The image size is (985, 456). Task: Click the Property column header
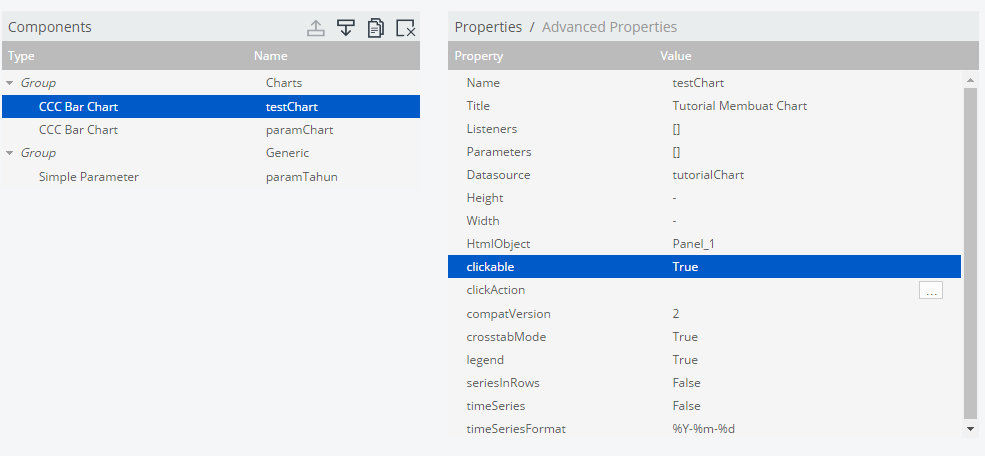click(479, 56)
